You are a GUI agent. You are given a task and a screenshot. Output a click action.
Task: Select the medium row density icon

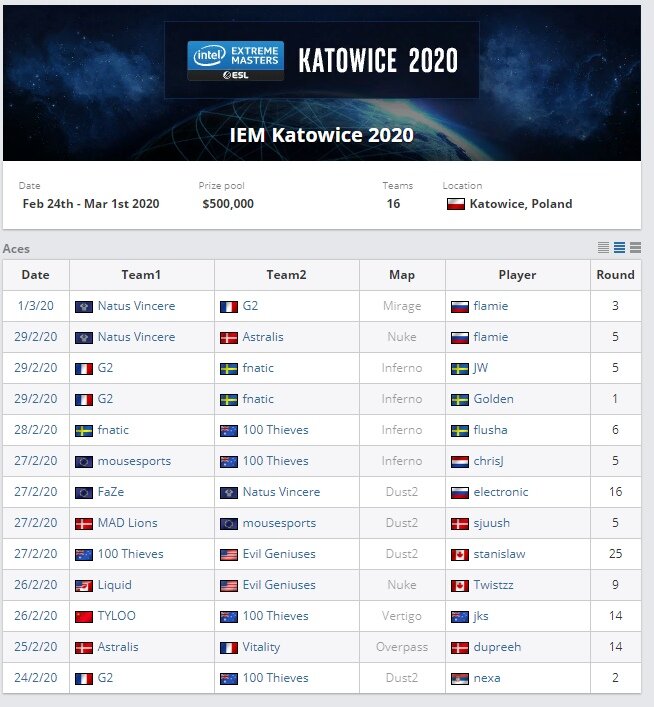tap(619, 247)
